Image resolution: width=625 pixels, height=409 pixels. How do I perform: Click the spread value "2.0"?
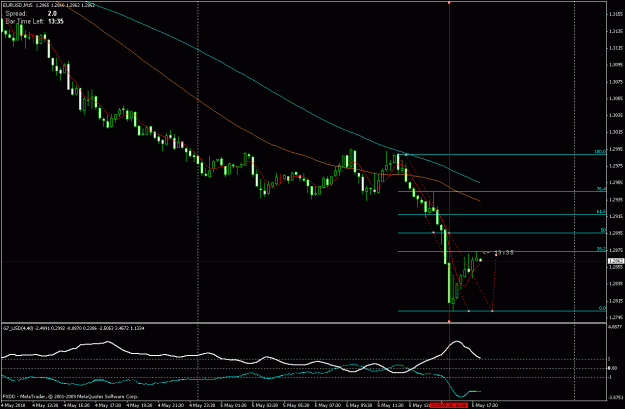(52, 14)
